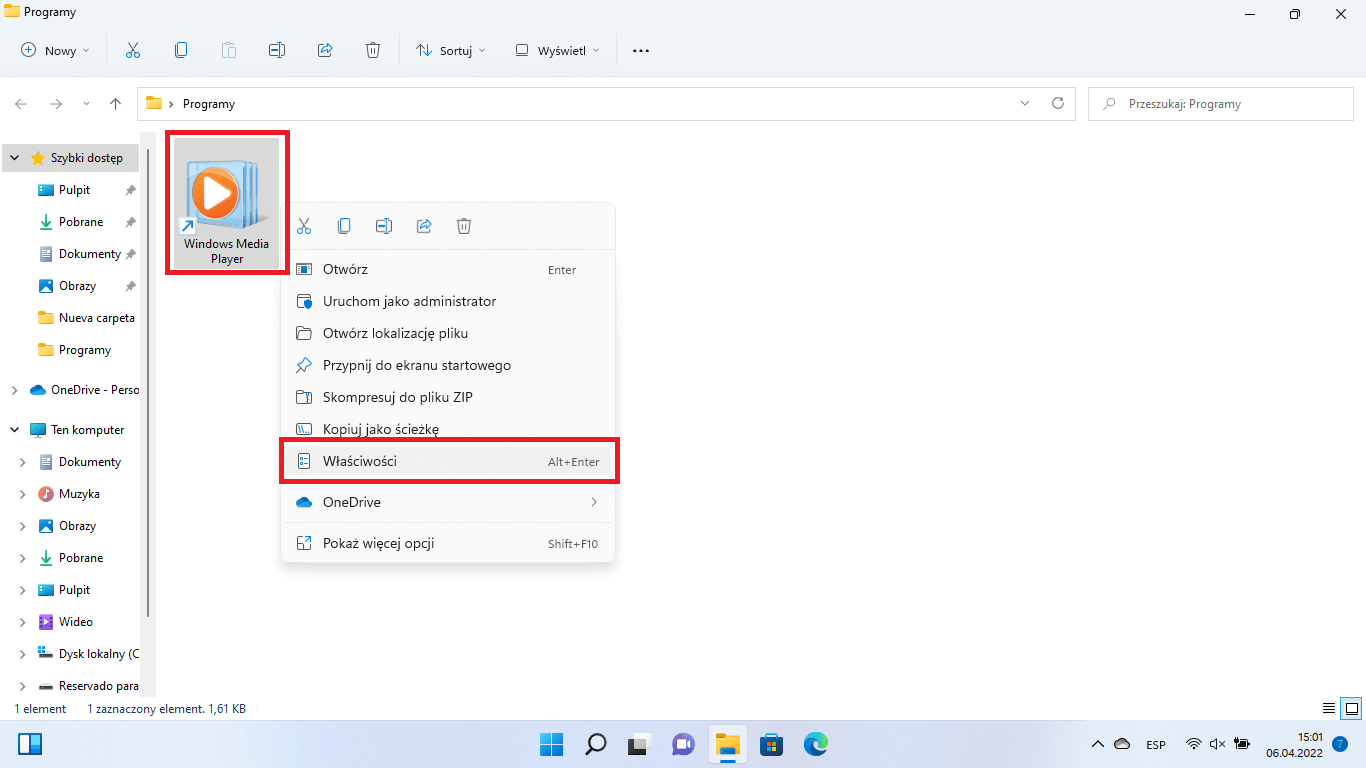The image size is (1366, 768).
Task: Choose Pokaż więcej opcji
Action: point(448,543)
